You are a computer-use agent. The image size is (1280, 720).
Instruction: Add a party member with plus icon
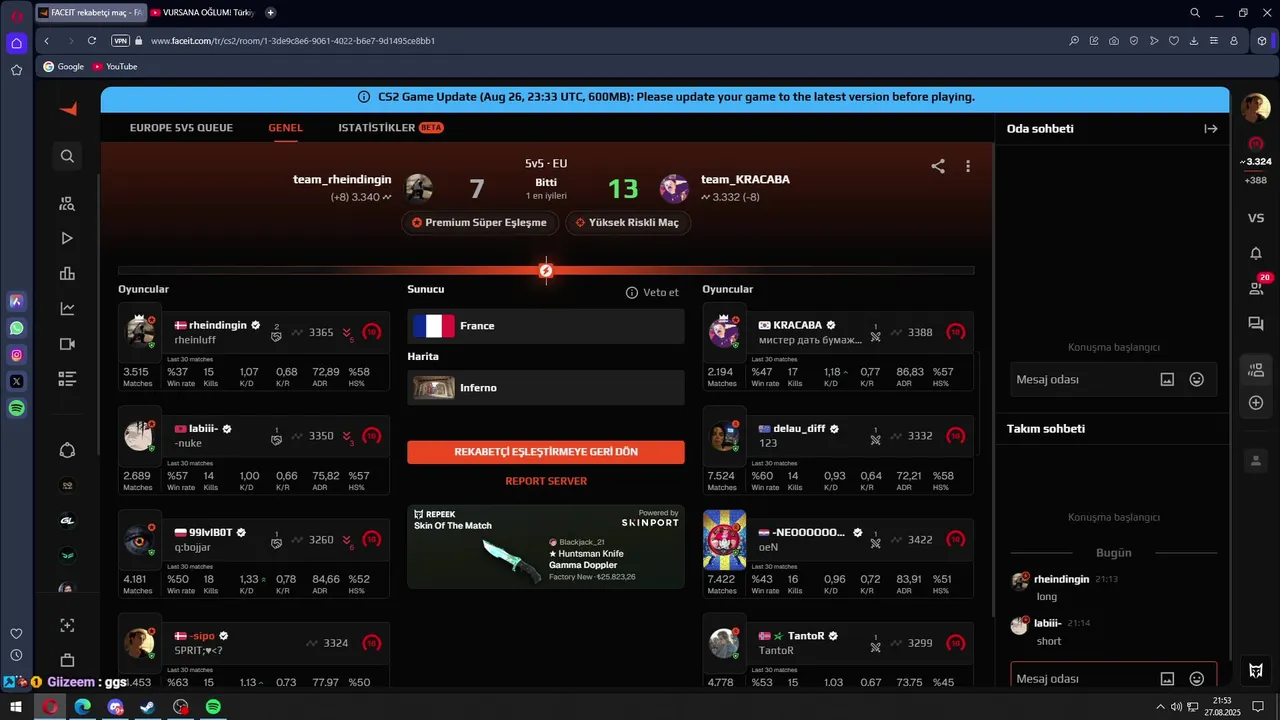pyautogui.click(x=1256, y=402)
